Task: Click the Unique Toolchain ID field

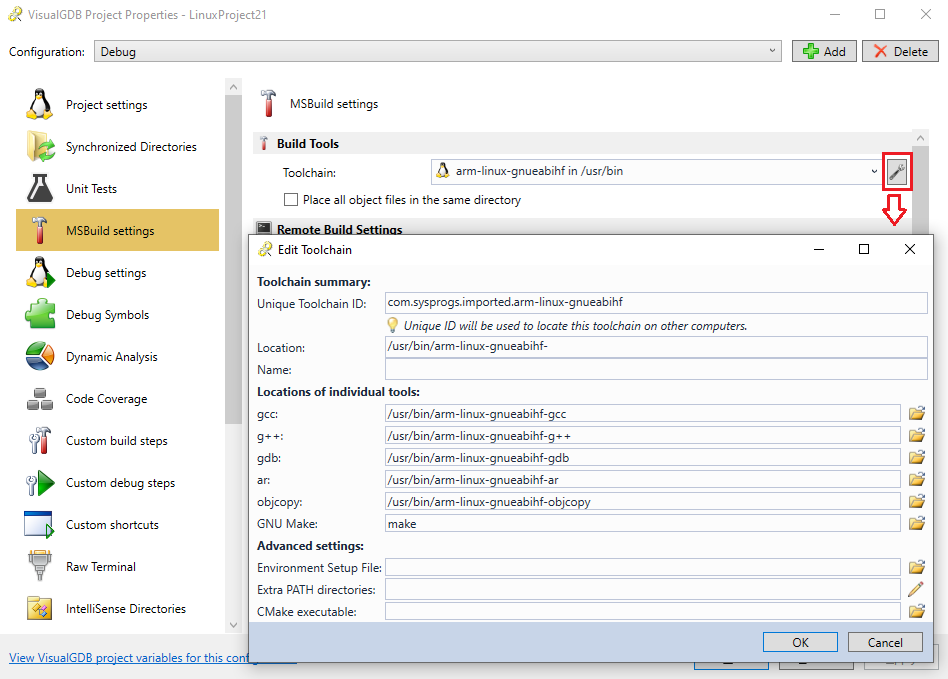Action: [x=656, y=302]
